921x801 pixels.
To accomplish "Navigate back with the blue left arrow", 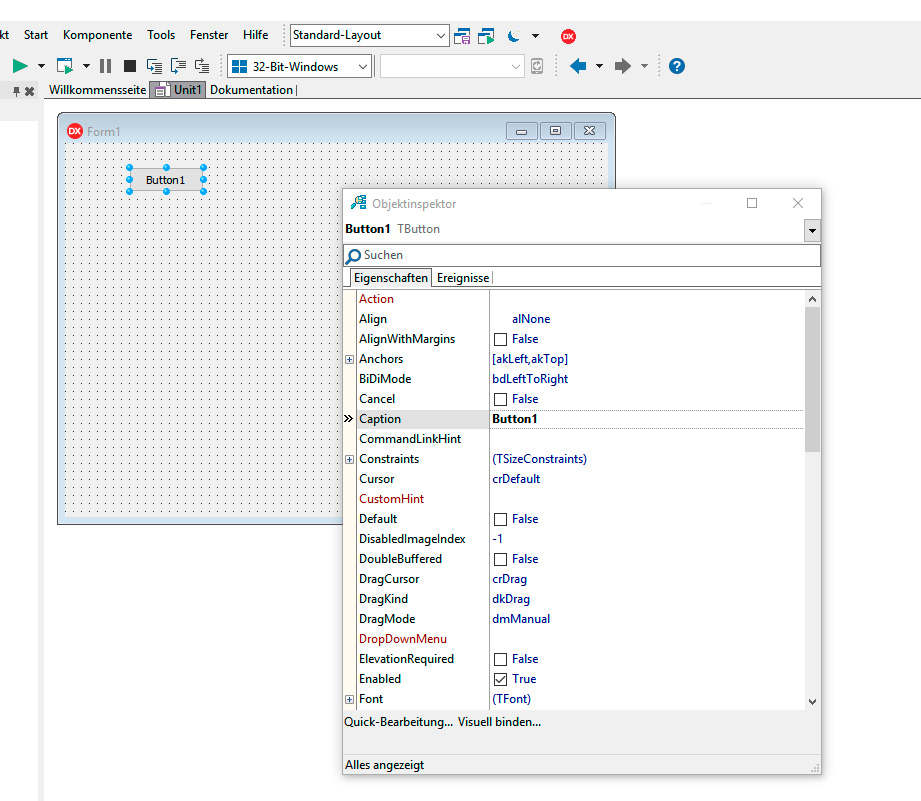I will [x=578, y=66].
